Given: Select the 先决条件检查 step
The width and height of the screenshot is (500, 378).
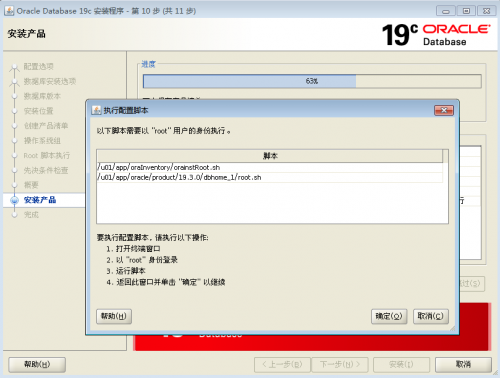Looking at the screenshot, I should (x=46, y=170).
